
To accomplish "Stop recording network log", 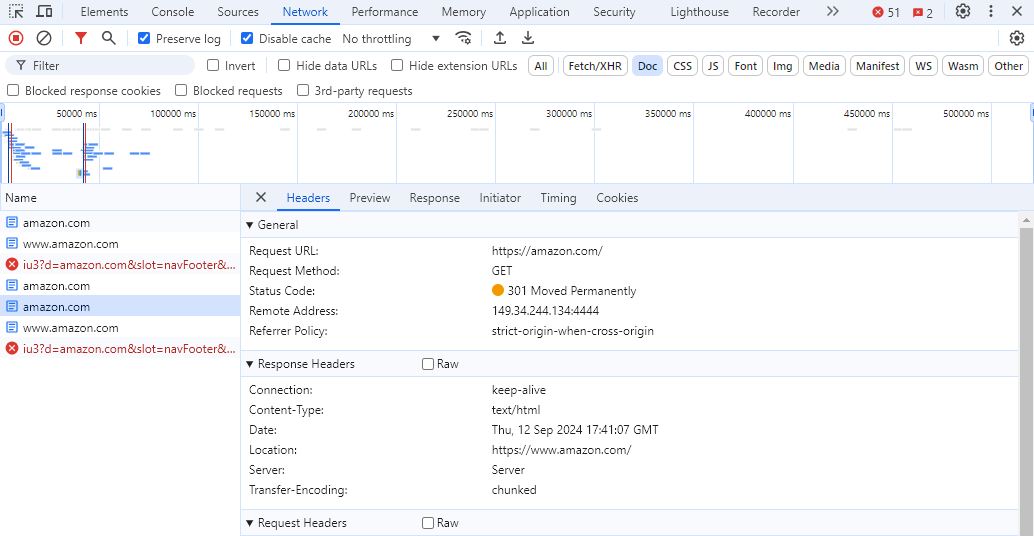I will pyautogui.click(x=16, y=38).
